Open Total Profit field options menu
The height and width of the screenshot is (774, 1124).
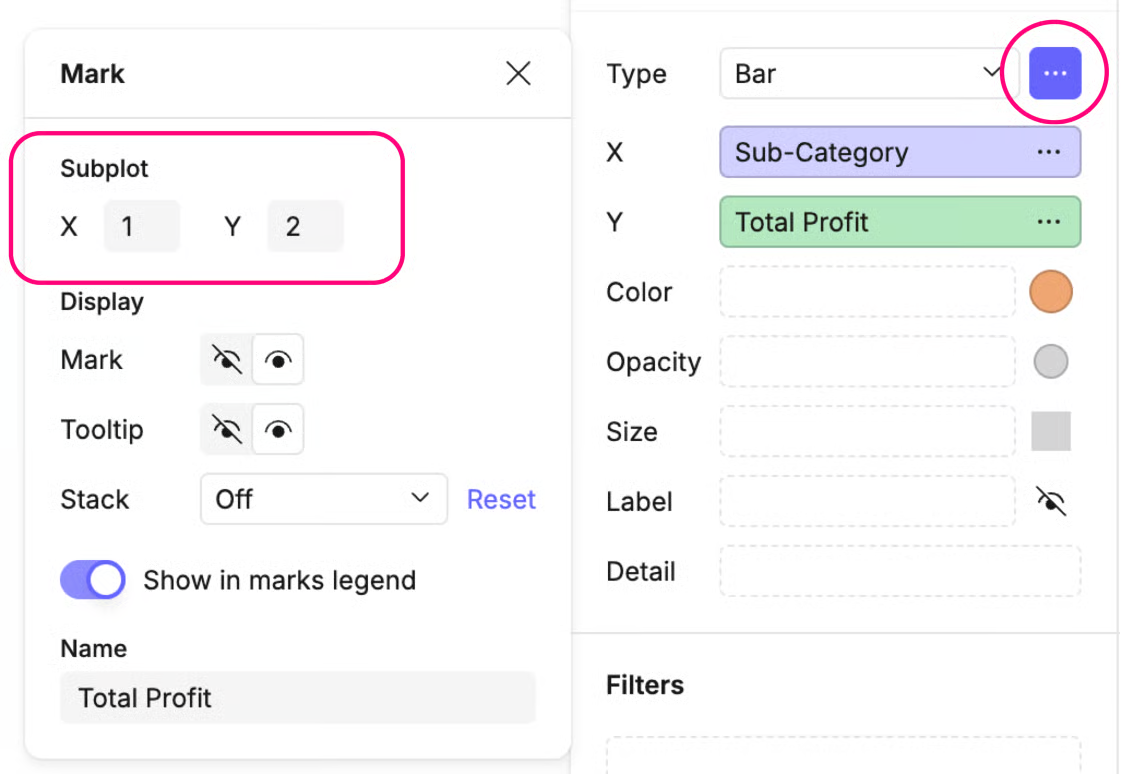tap(1048, 222)
